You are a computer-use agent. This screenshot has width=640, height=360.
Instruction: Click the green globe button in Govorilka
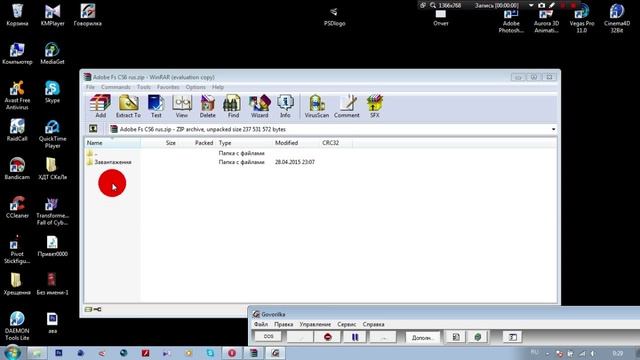tap(478, 337)
